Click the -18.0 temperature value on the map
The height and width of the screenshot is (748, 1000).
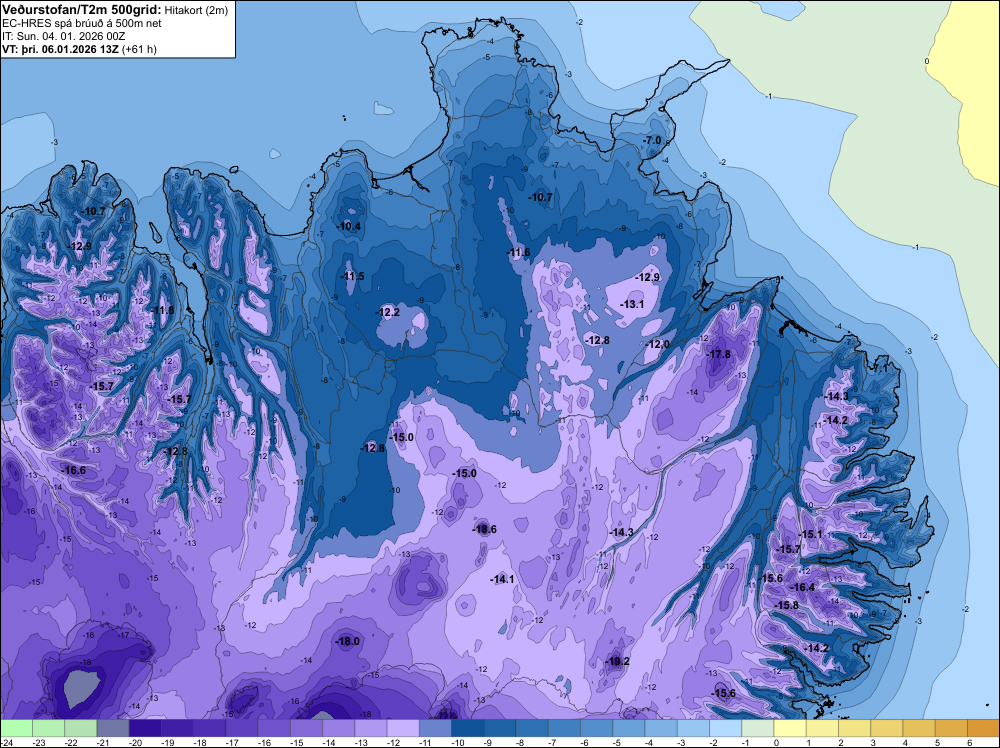coord(348,642)
